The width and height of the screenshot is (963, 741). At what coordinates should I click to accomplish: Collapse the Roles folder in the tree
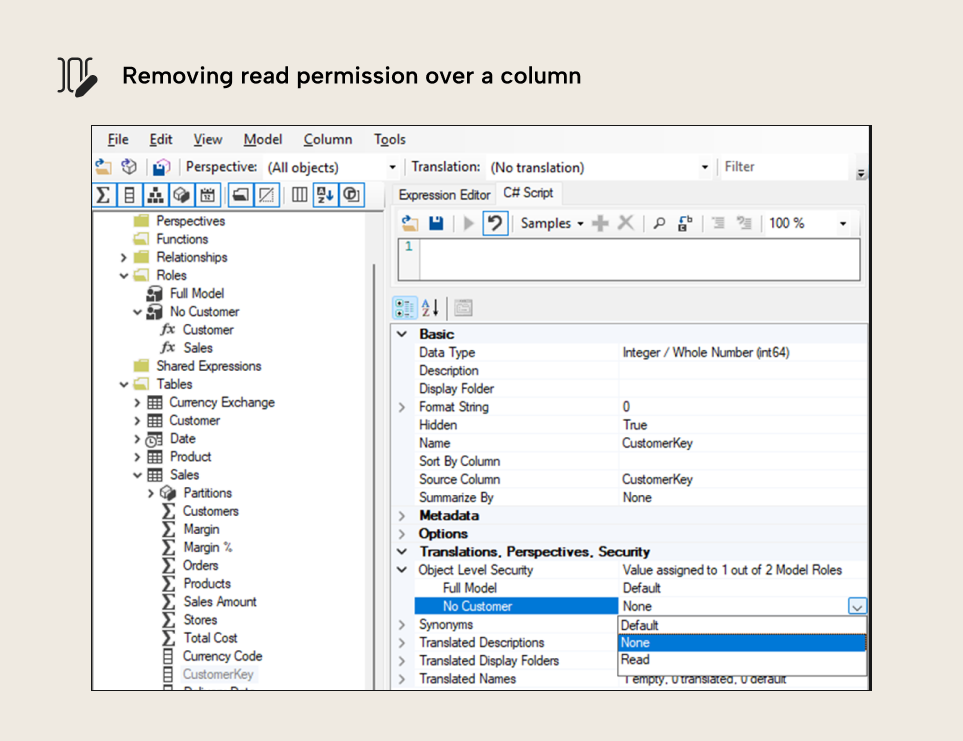(x=124, y=275)
